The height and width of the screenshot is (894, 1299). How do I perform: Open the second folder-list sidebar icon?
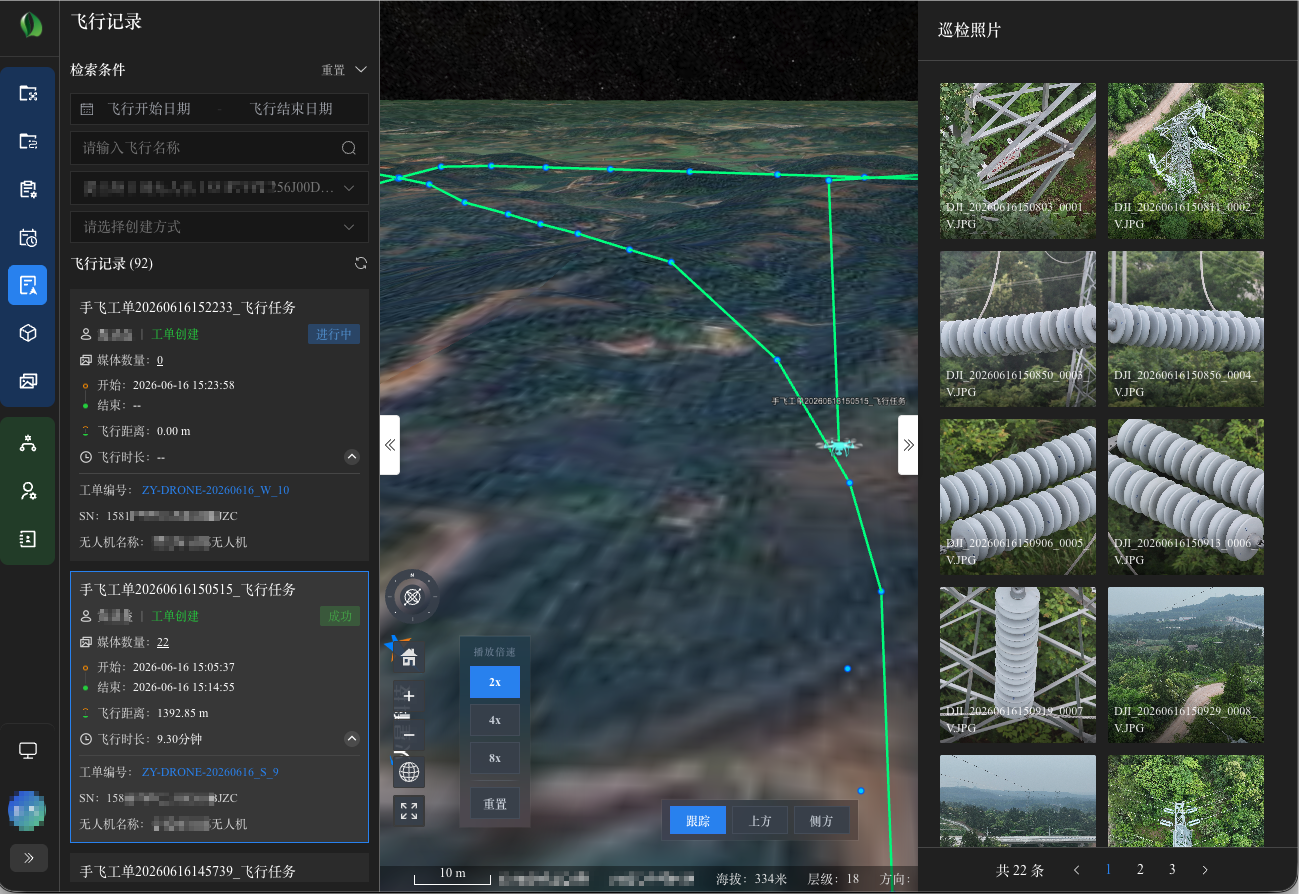(28, 141)
